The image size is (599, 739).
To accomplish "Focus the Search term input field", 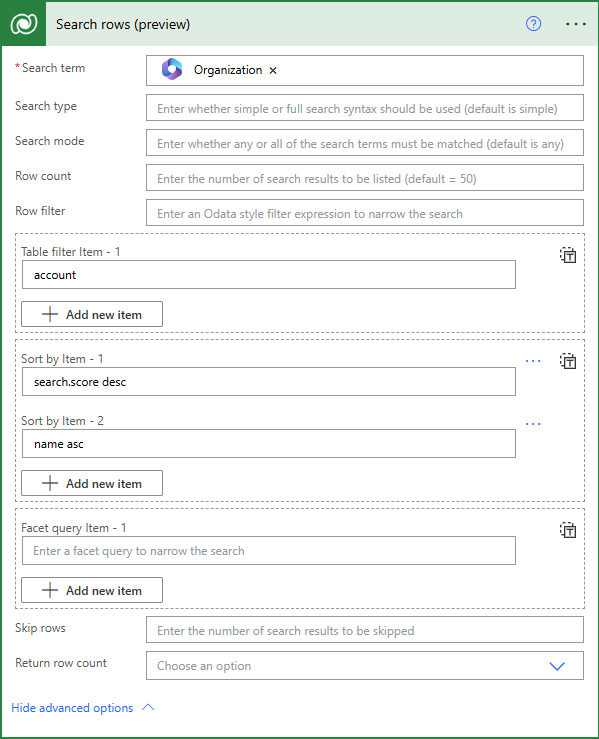I will (x=365, y=71).
